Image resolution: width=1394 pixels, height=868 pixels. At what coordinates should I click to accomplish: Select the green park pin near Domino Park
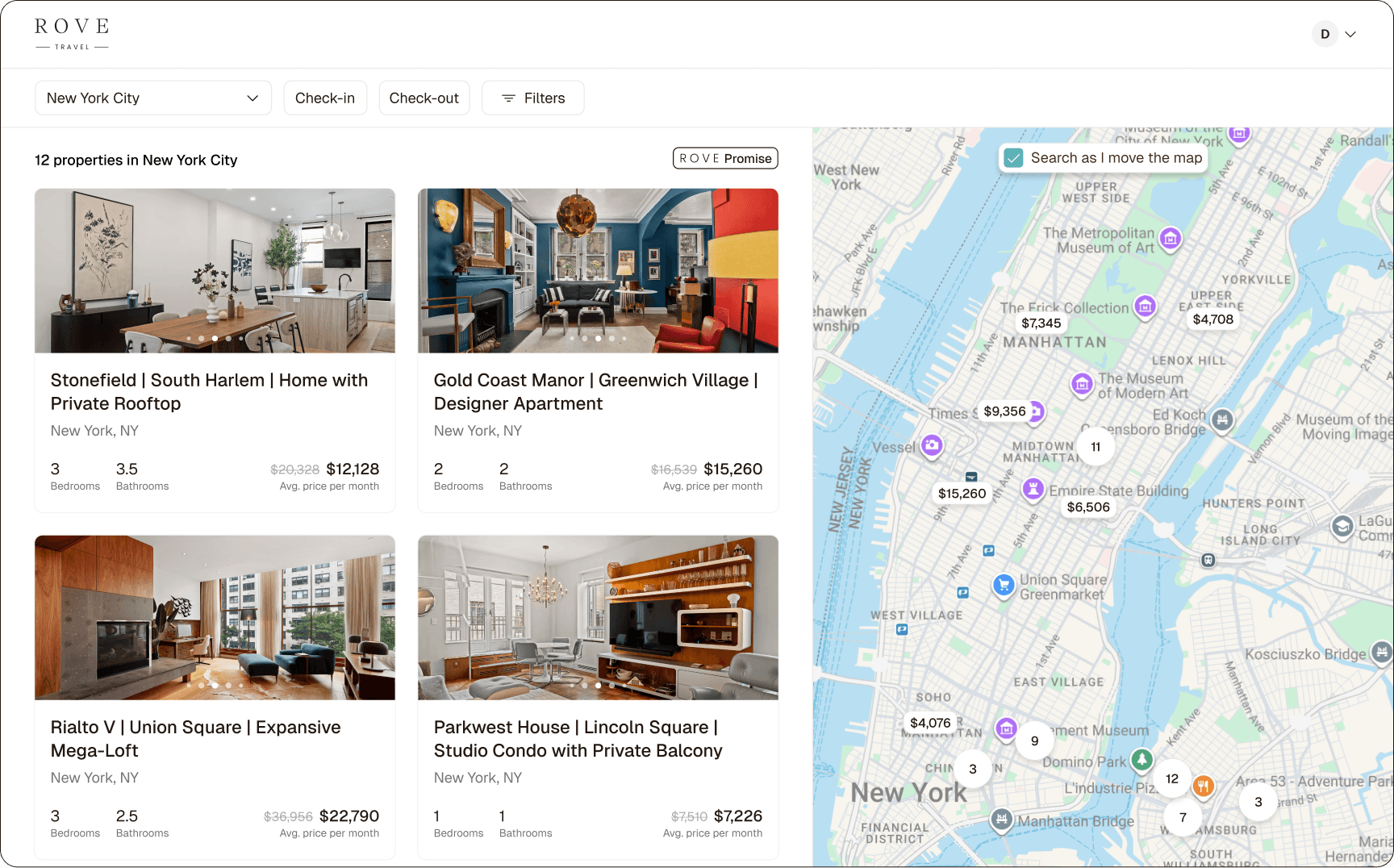[1141, 760]
